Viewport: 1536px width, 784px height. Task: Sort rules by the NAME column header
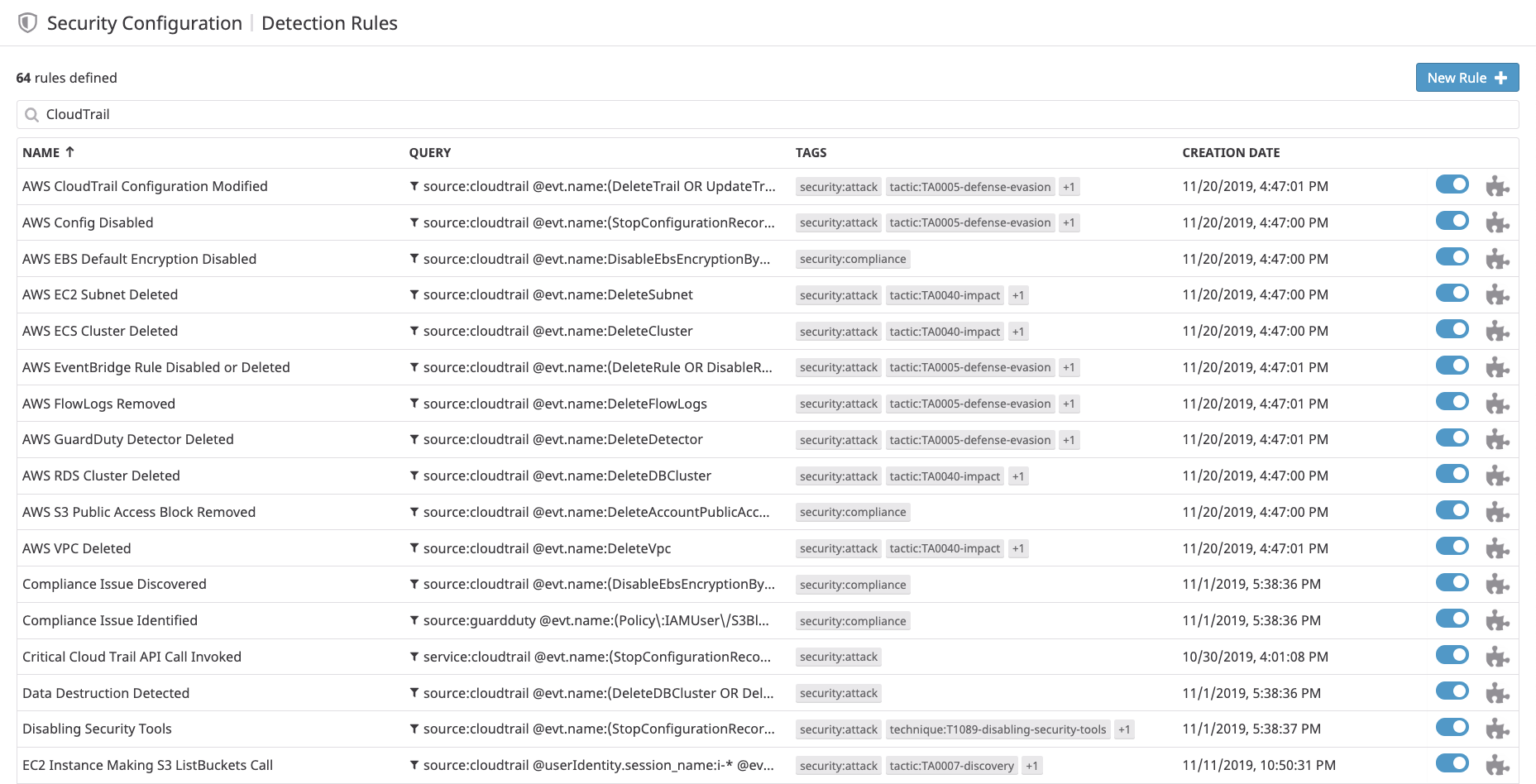(41, 152)
